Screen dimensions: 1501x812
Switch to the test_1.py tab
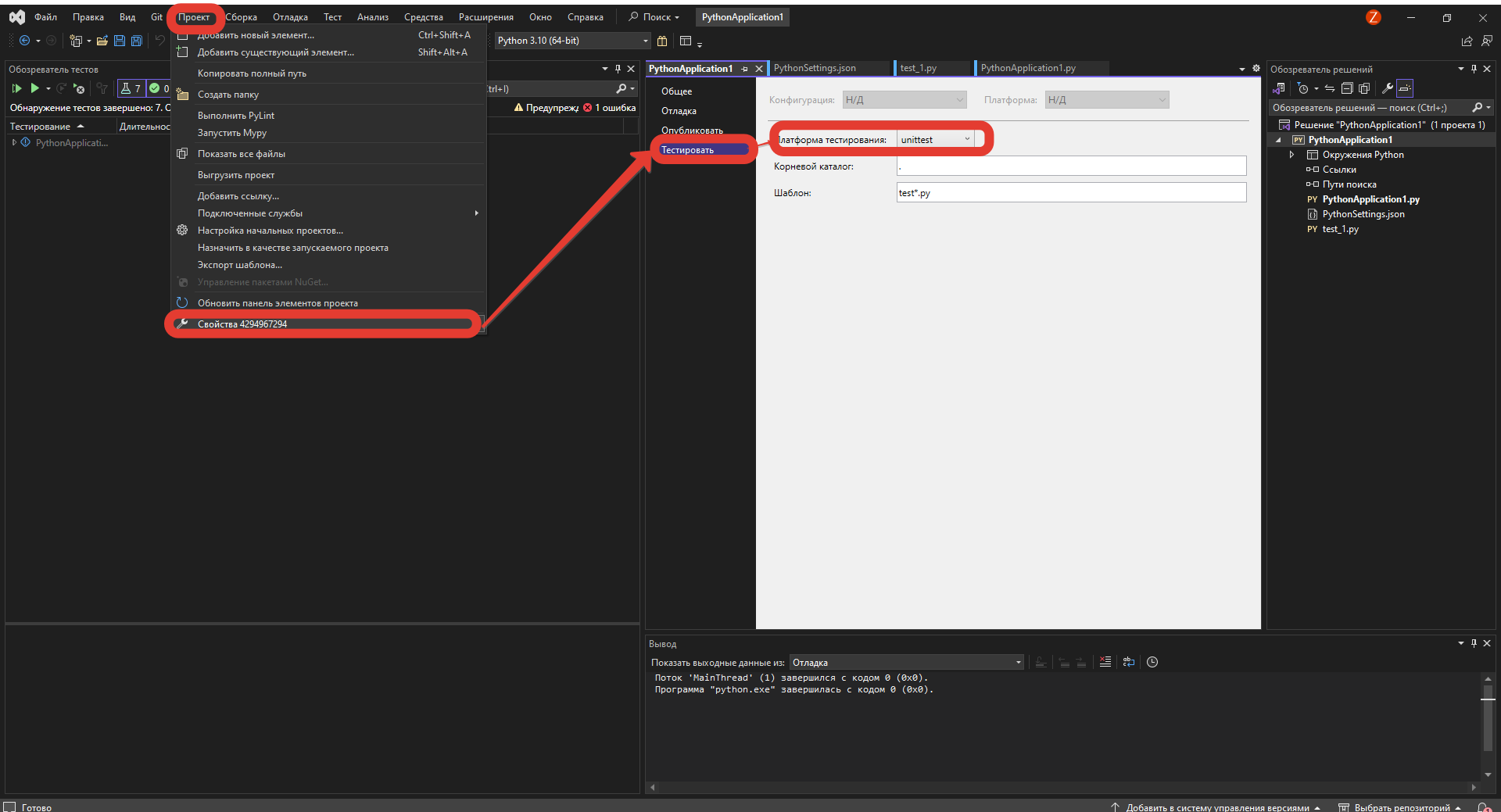(x=919, y=68)
